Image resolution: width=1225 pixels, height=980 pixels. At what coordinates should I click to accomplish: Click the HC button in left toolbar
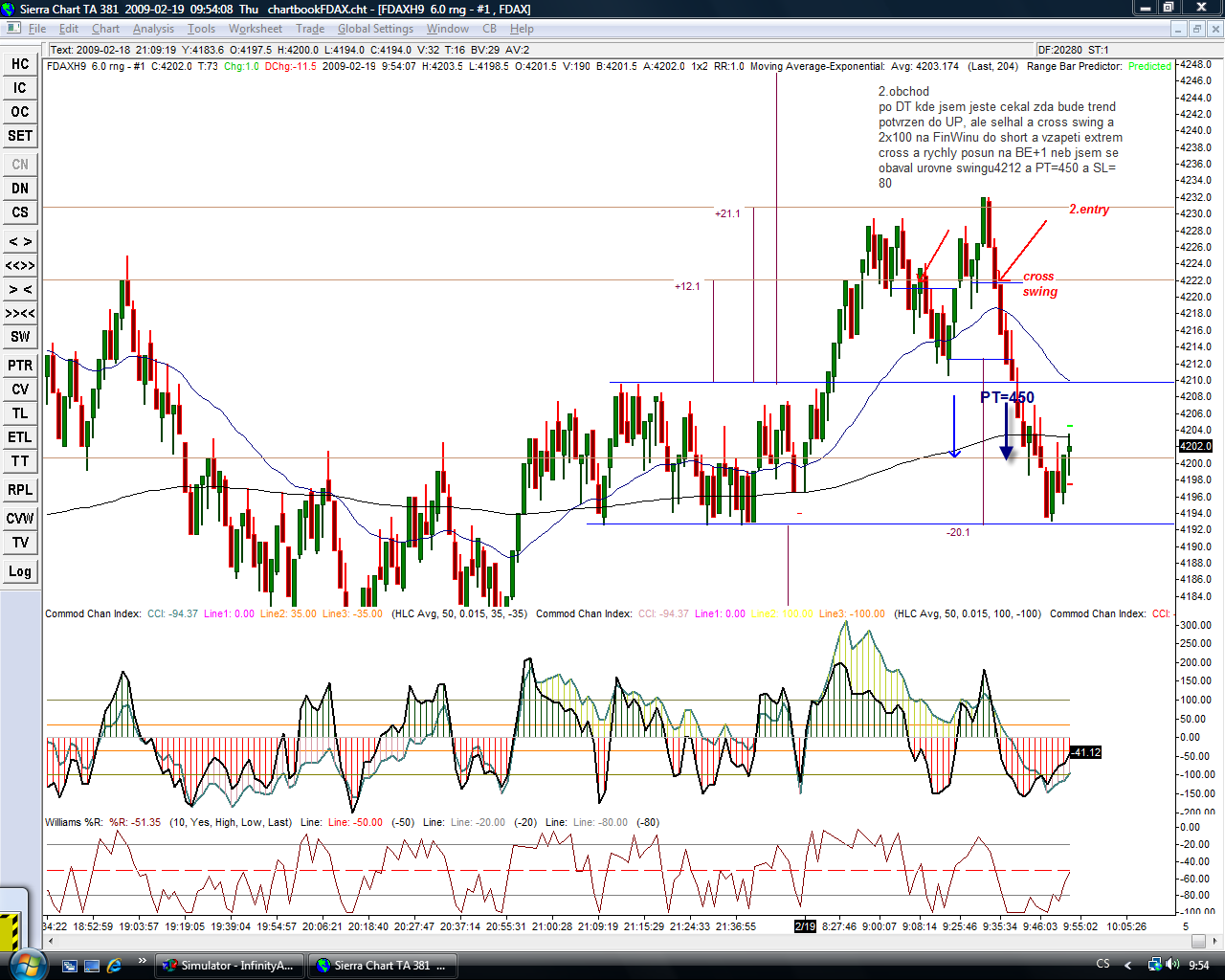point(20,64)
